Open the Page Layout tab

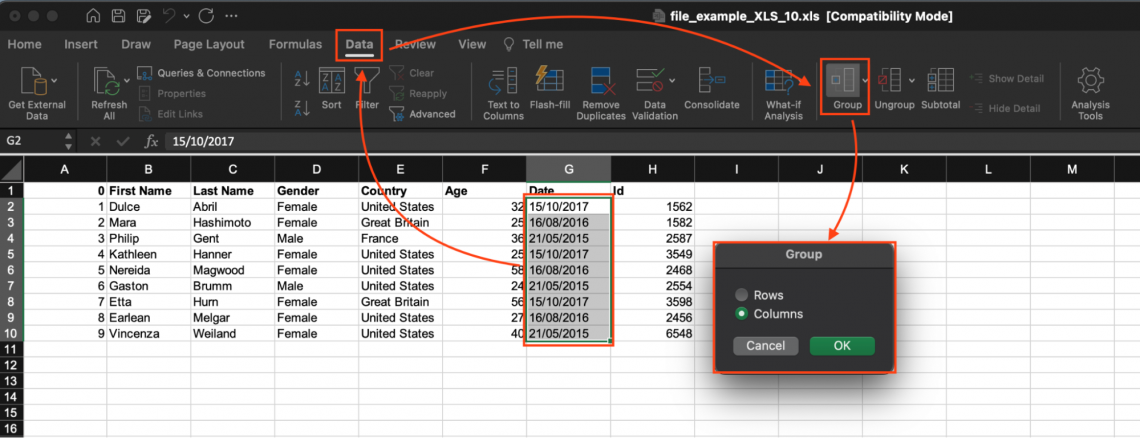tap(208, 44)
